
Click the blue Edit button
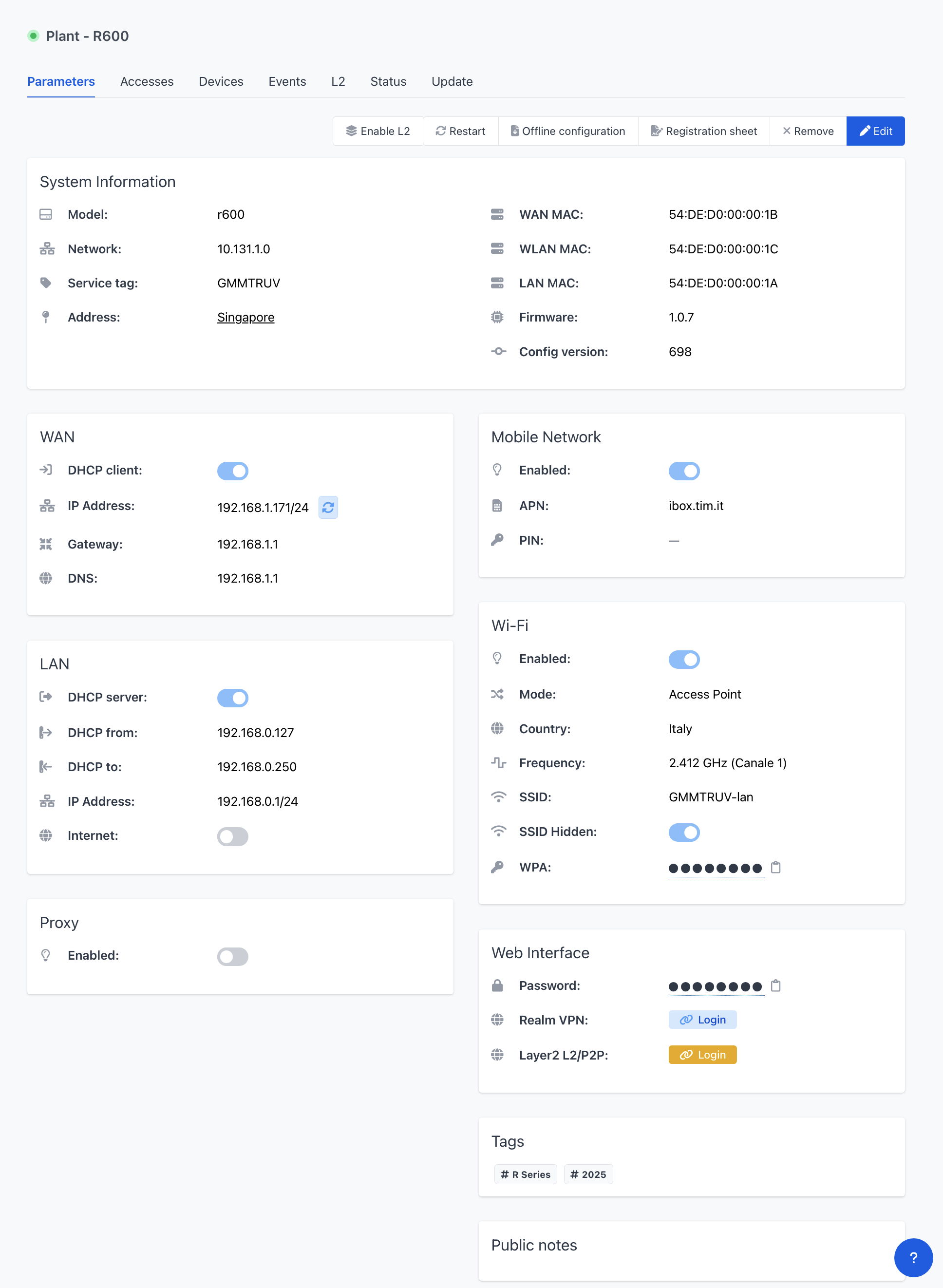tap(875, 132)
